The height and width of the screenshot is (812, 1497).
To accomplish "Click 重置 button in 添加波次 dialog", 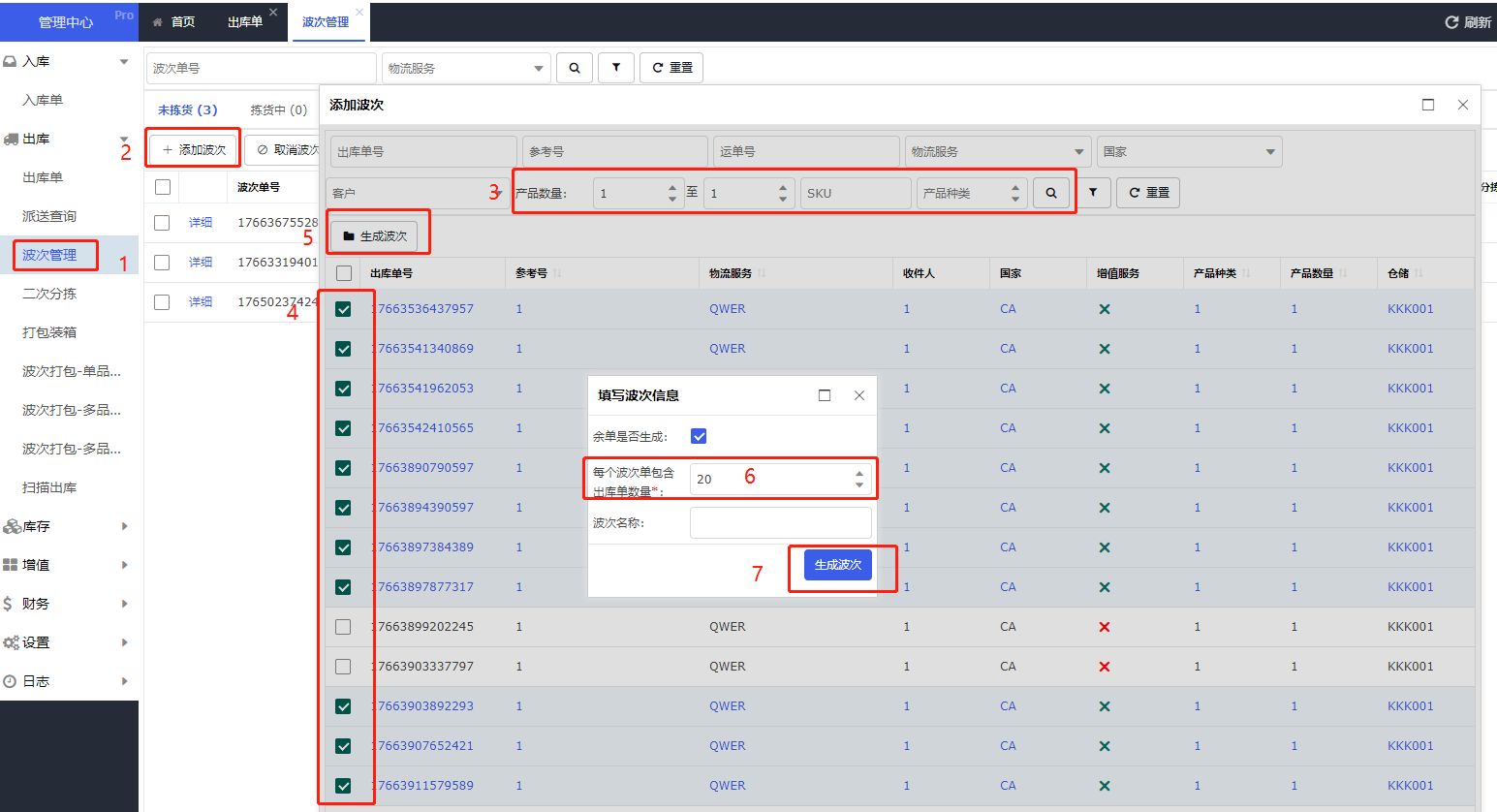I will [x=1149, y=193].
